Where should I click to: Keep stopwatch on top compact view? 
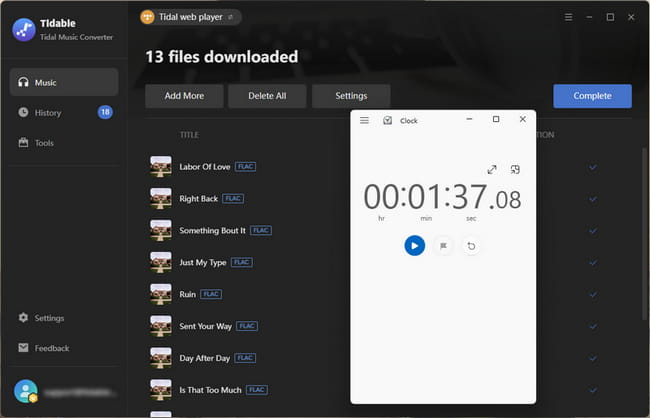[515, 169]
